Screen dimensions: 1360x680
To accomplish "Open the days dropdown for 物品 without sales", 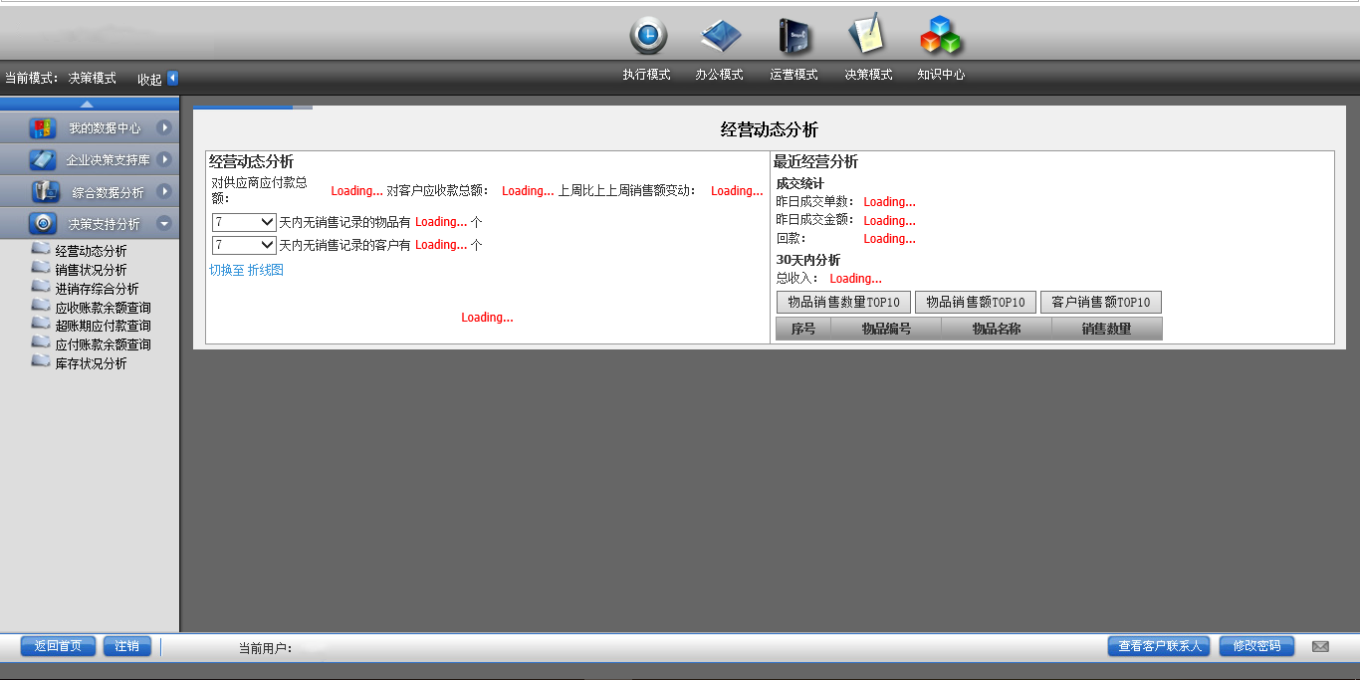I will [244, 222].
